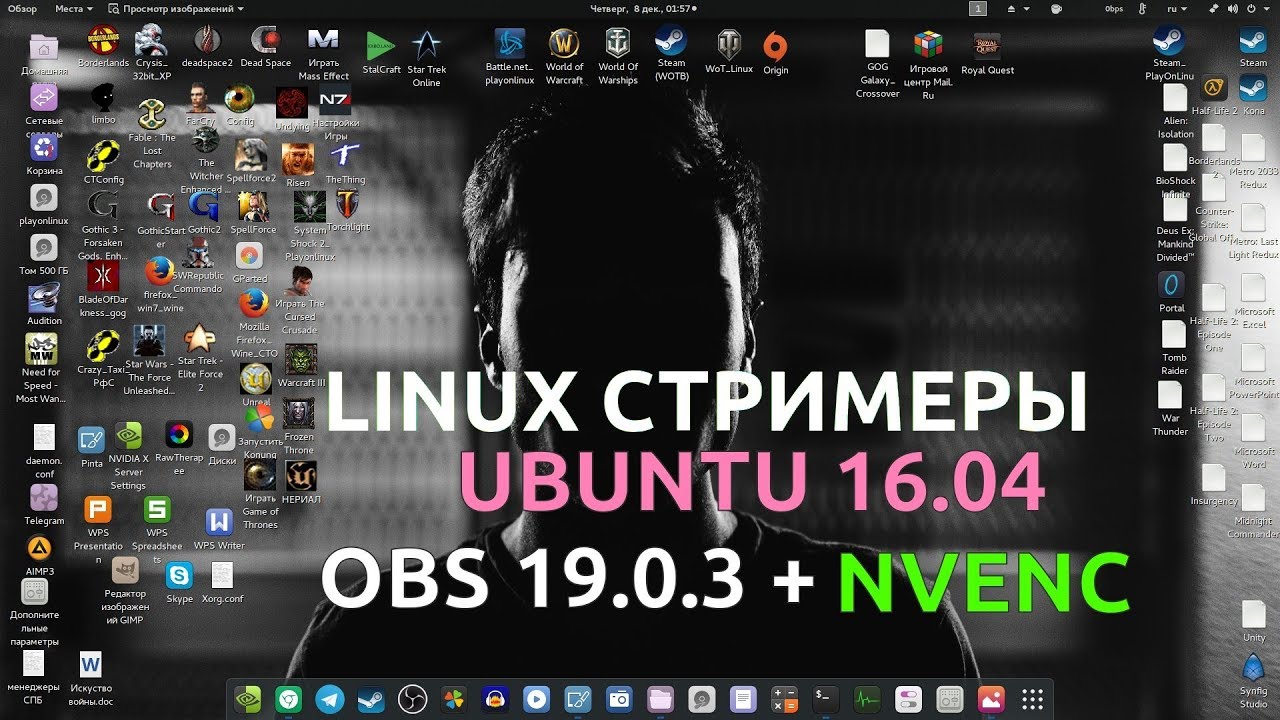The width and height of the screenshot is (1280, 720).
Task: Click the caffeine cup icon in top bar
Action: point(1057,8)
